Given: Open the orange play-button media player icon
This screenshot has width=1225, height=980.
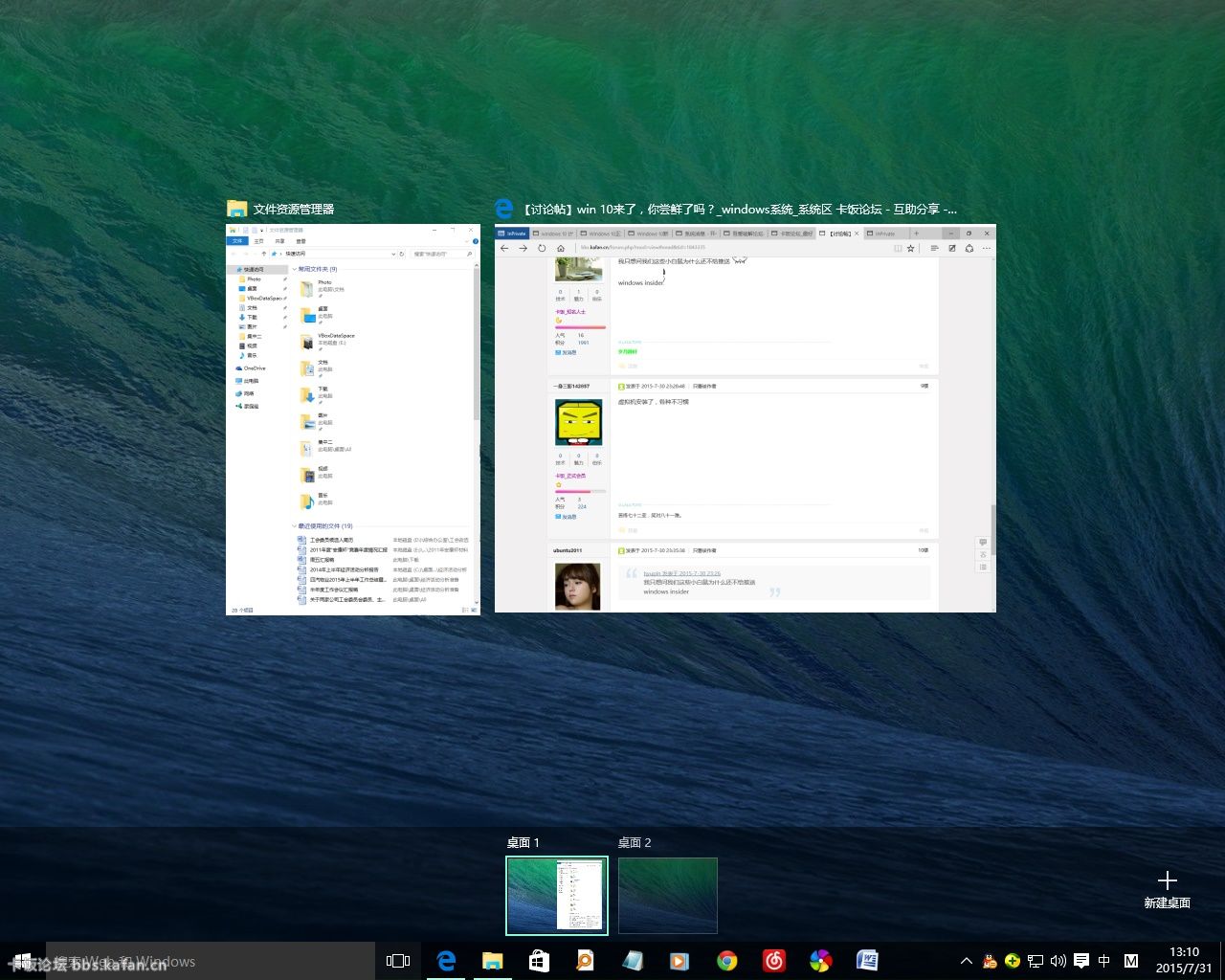Looking at the screenshot, I should 679,961.
